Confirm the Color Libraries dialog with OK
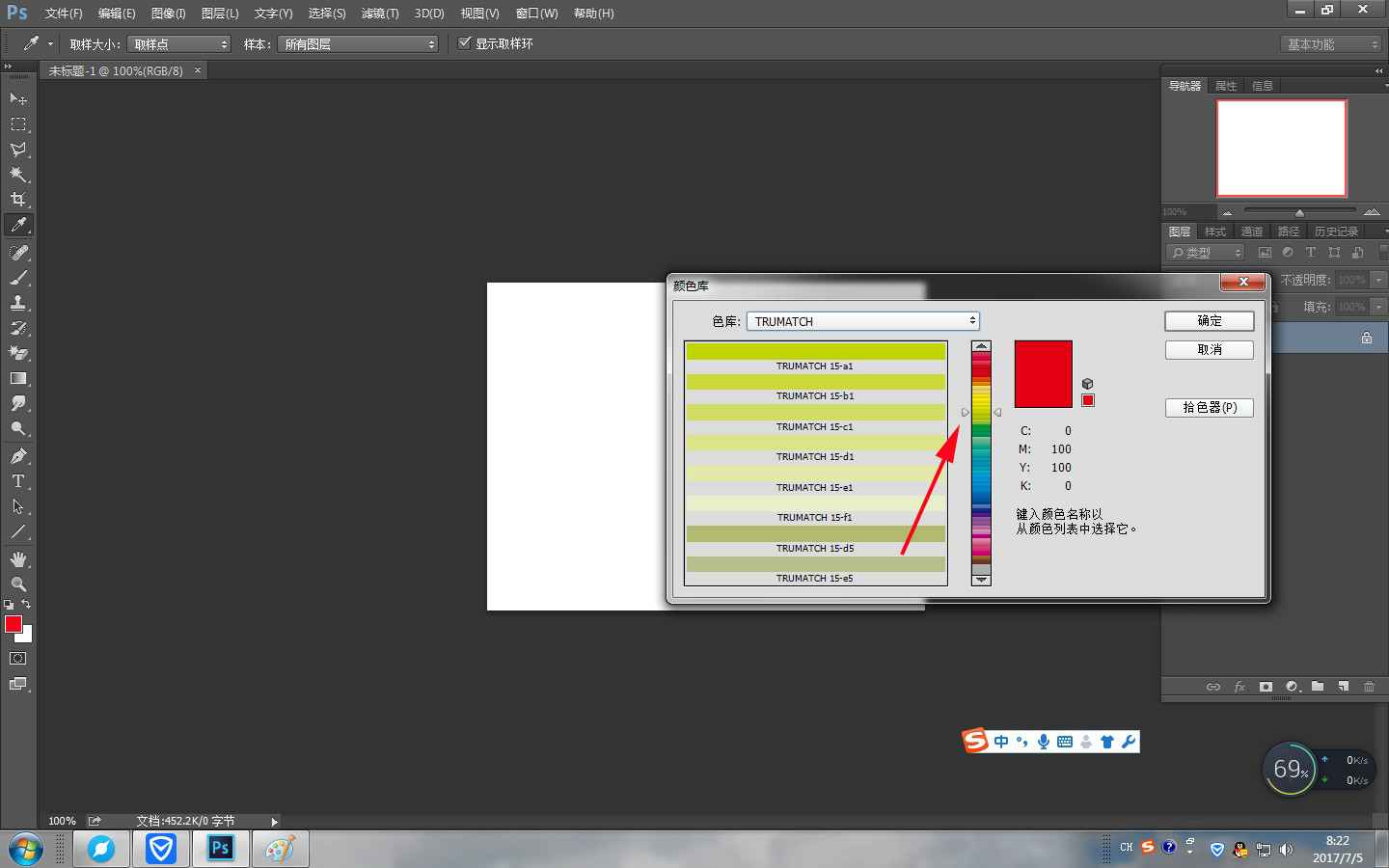The height and width of the screenshot is (868, 1389). point(1210,321)
